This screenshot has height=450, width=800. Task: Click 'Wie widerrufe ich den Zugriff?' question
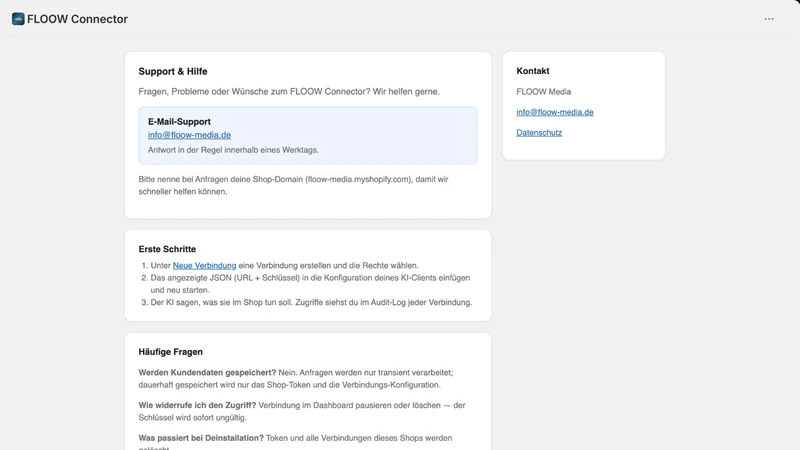pos(197,405)
